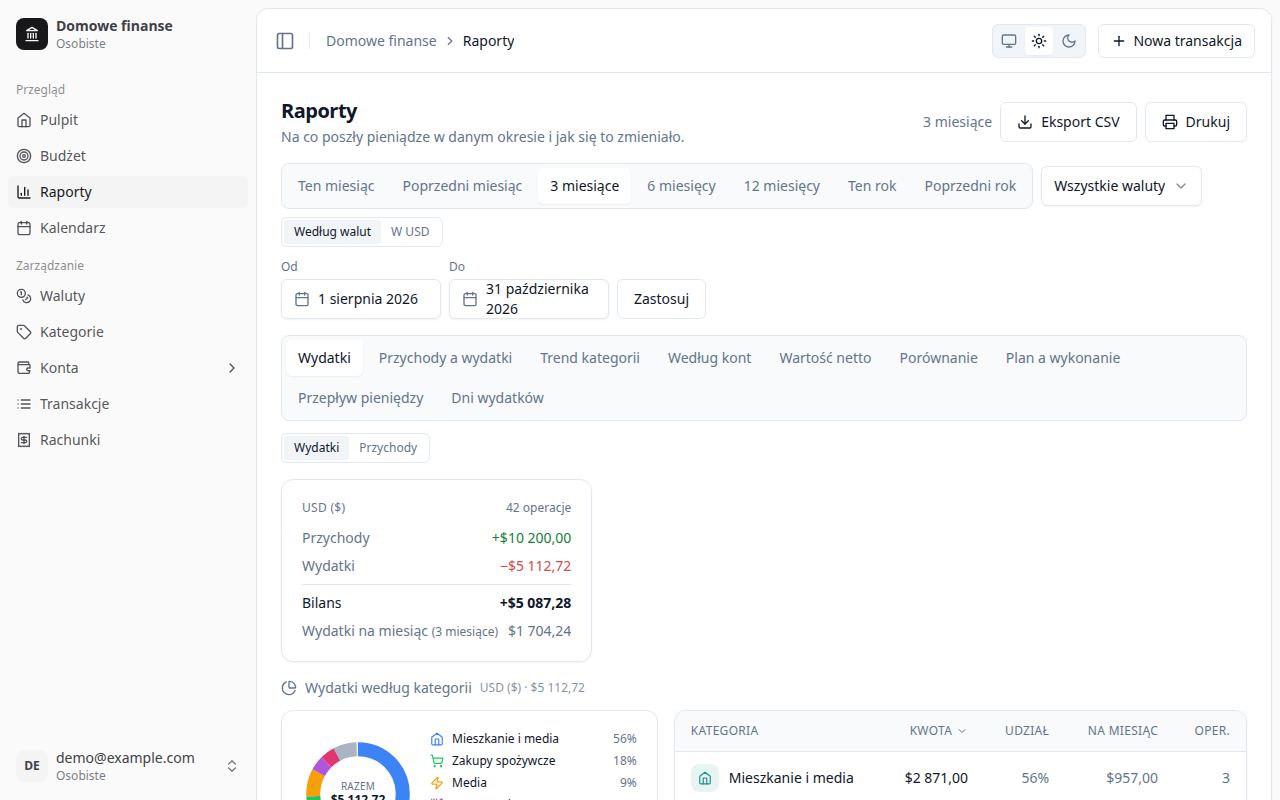Open the Od date picker
This screenshot has width=1280, height=800.
pos(361,299)
